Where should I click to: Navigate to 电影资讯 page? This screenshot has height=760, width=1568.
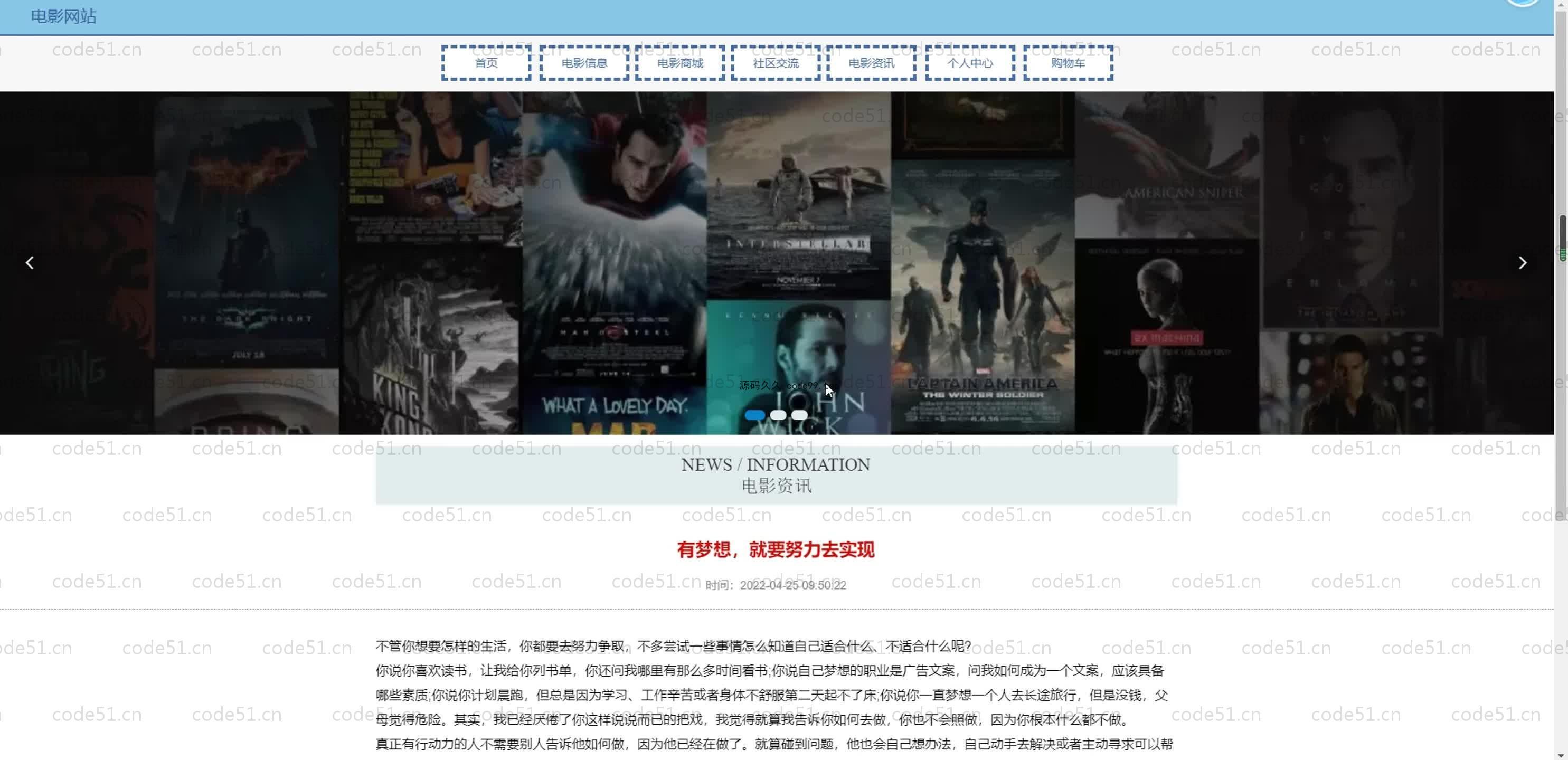tap(871, 63)
